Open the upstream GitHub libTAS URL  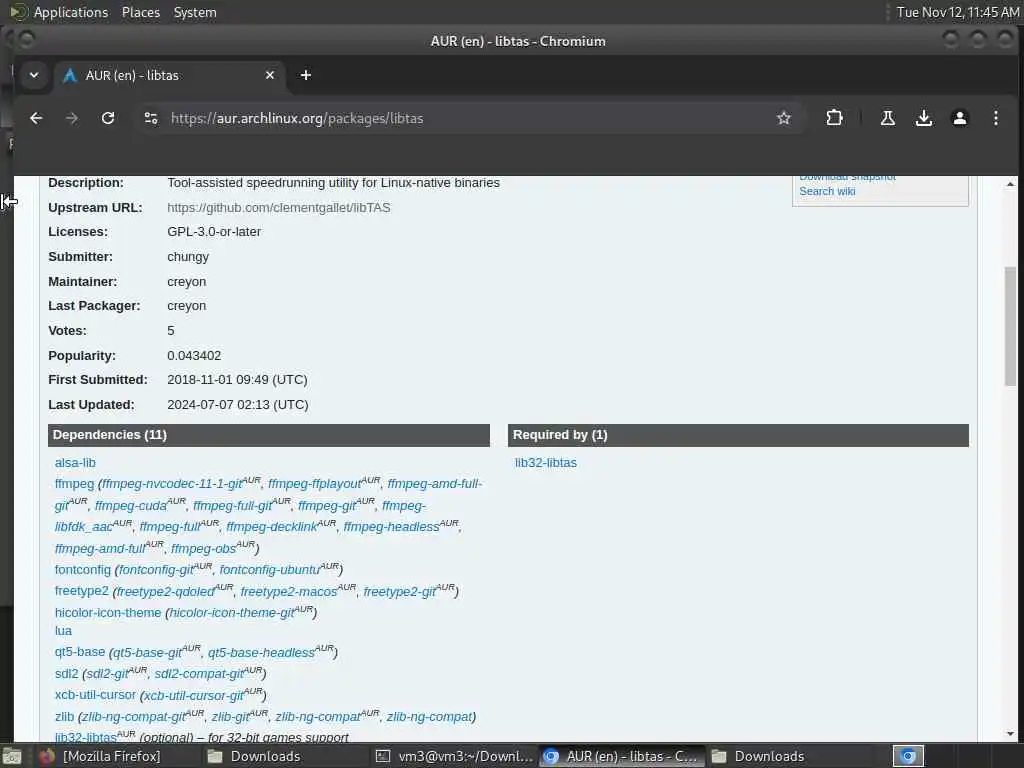coord(278,208)
